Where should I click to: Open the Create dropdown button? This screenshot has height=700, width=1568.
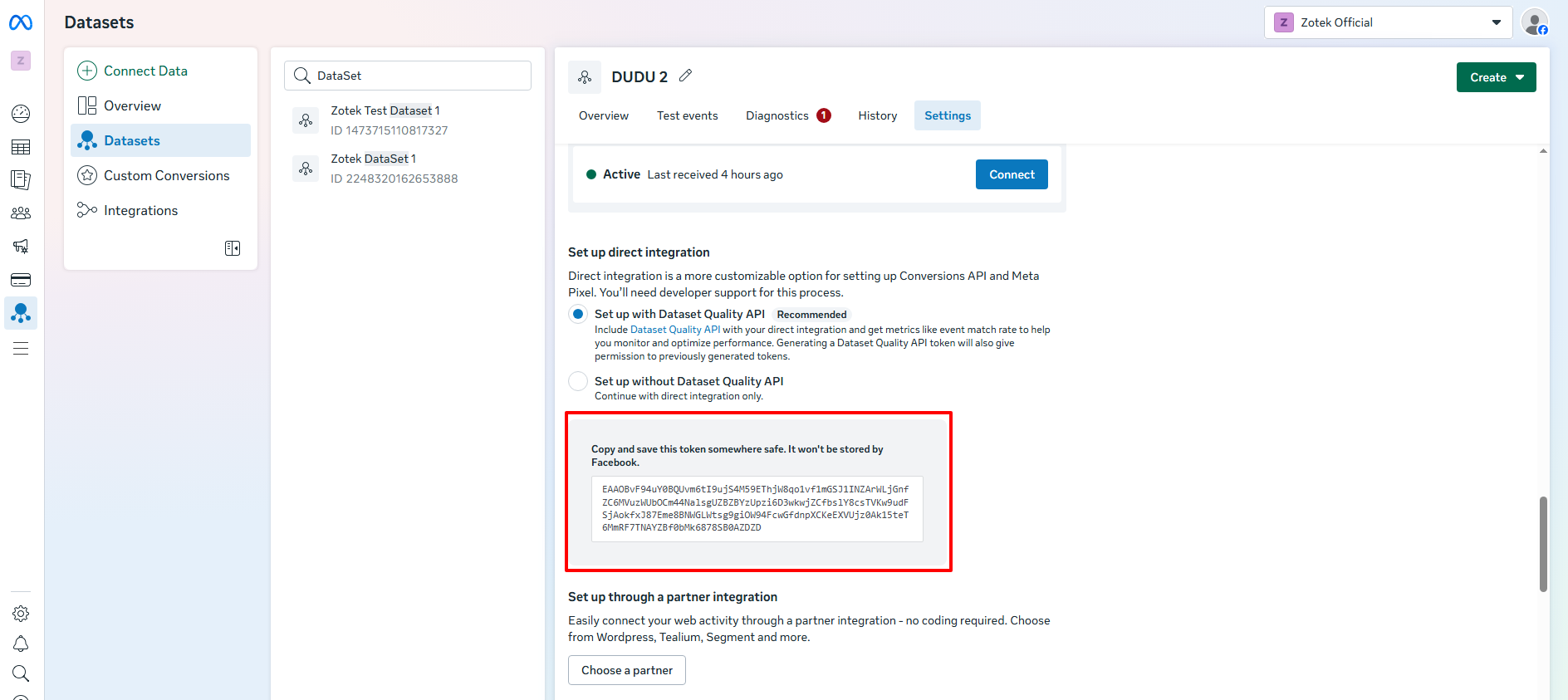click(x=1496, y=77)
